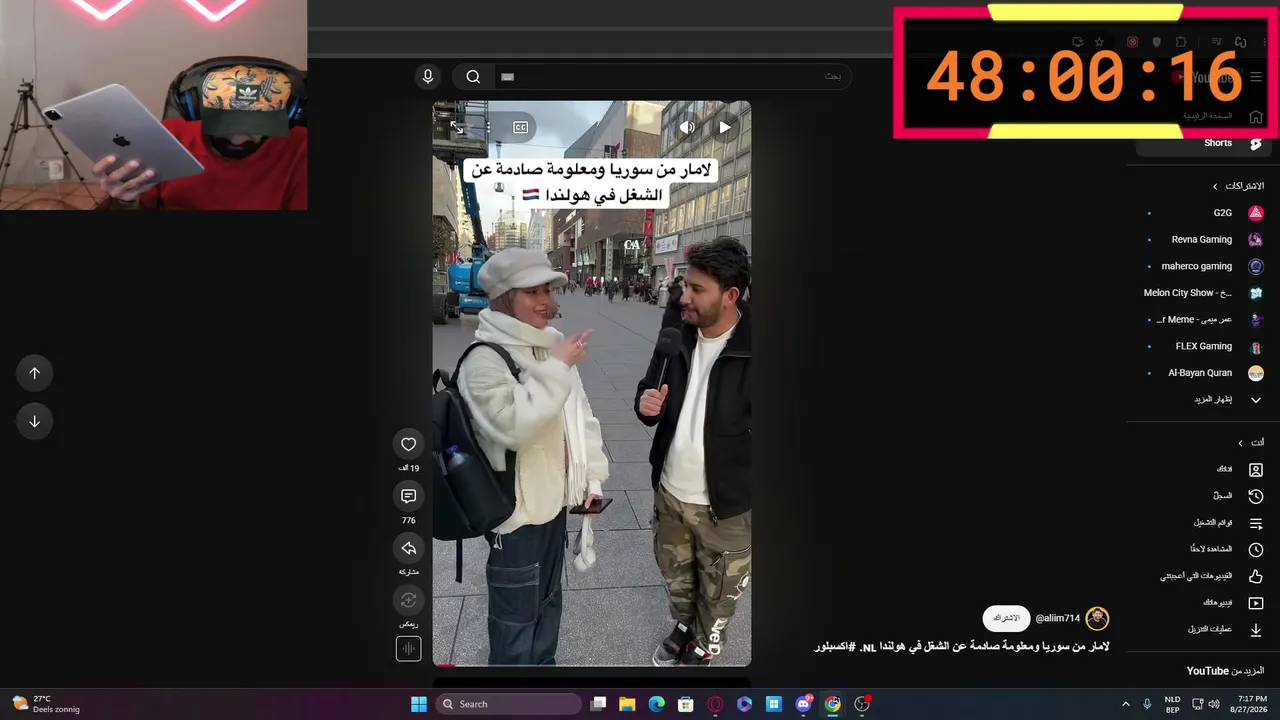Subscribe to the @aliim714 channel
This screenshot has height=720, width=1280.
[1006, 618]
